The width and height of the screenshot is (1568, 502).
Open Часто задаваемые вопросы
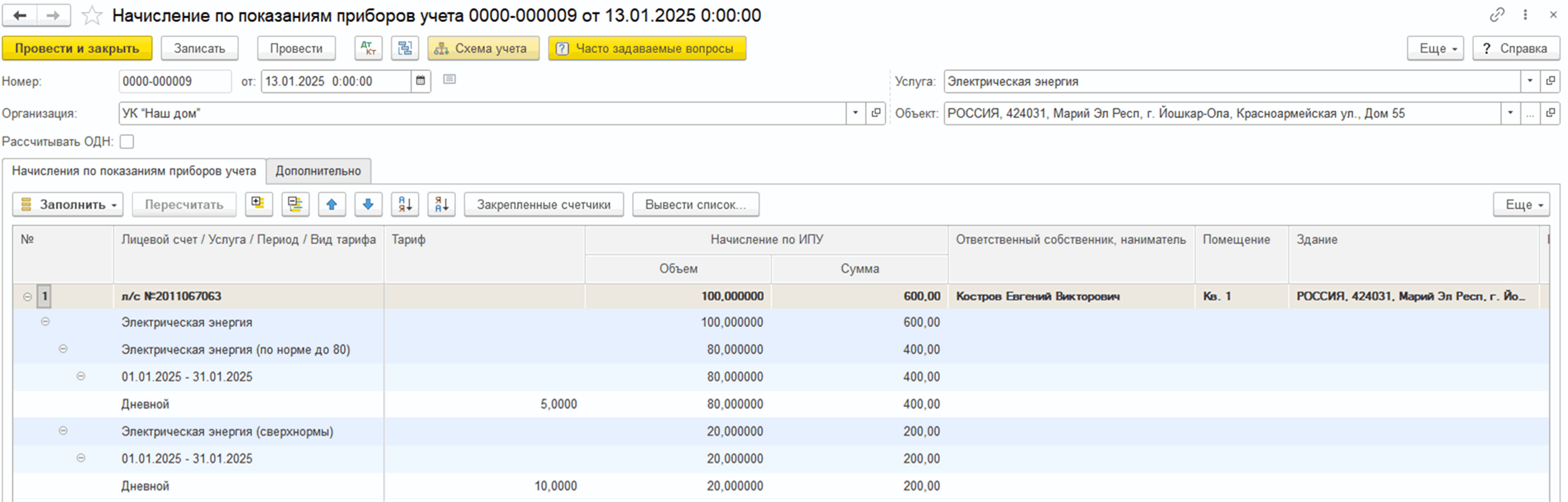click(647, 48)
